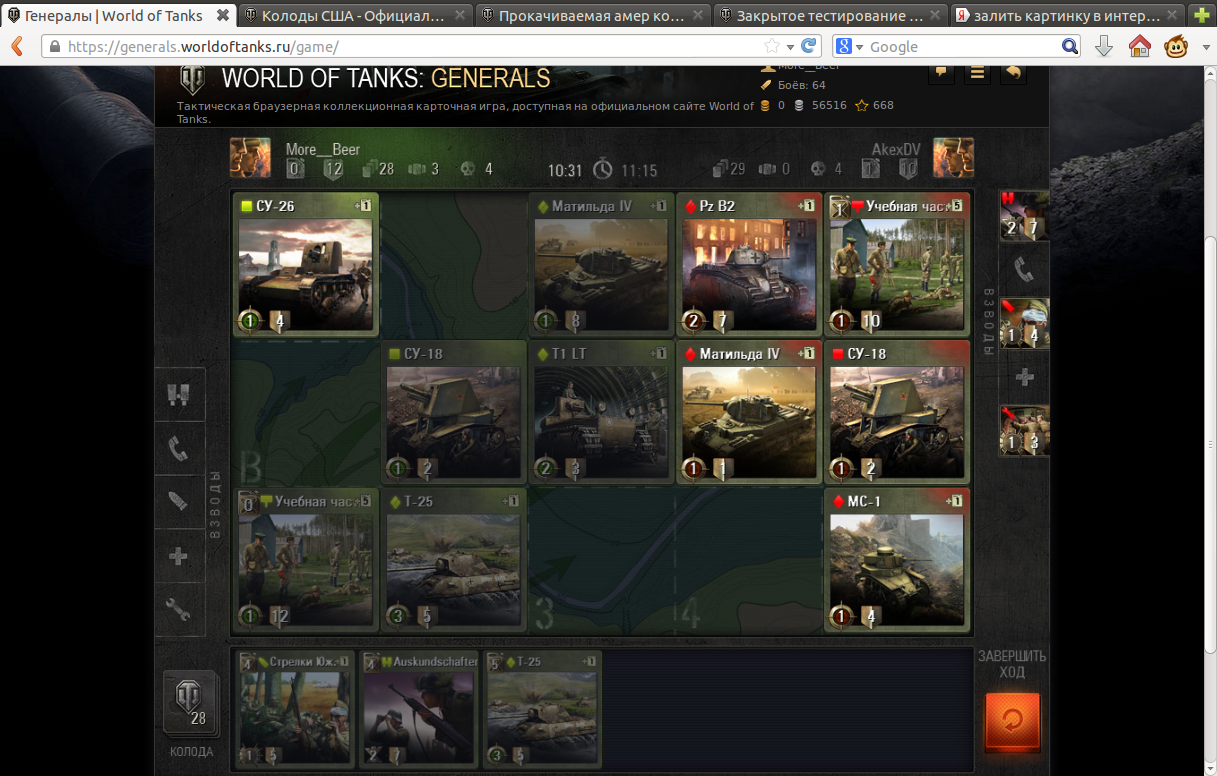Close the Генералы World of Tanks tab

click(x=222, y=16)
